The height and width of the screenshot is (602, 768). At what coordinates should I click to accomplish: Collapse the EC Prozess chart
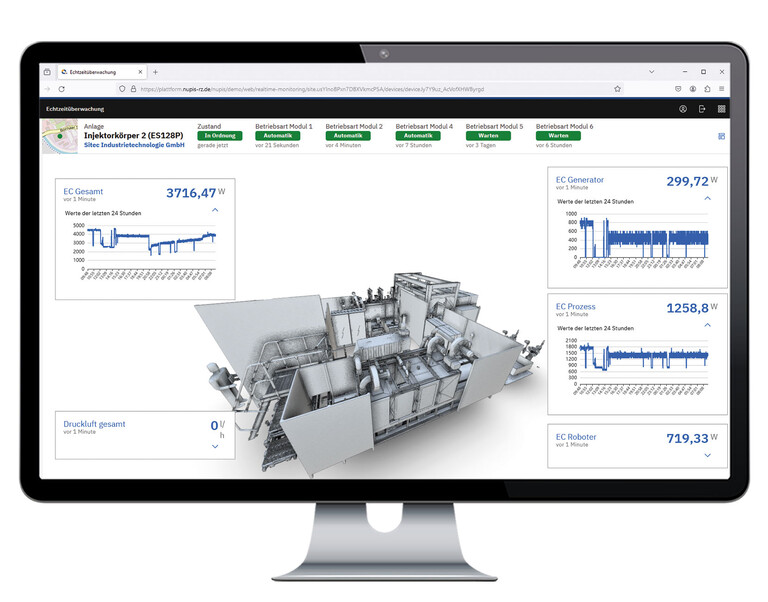708,324
